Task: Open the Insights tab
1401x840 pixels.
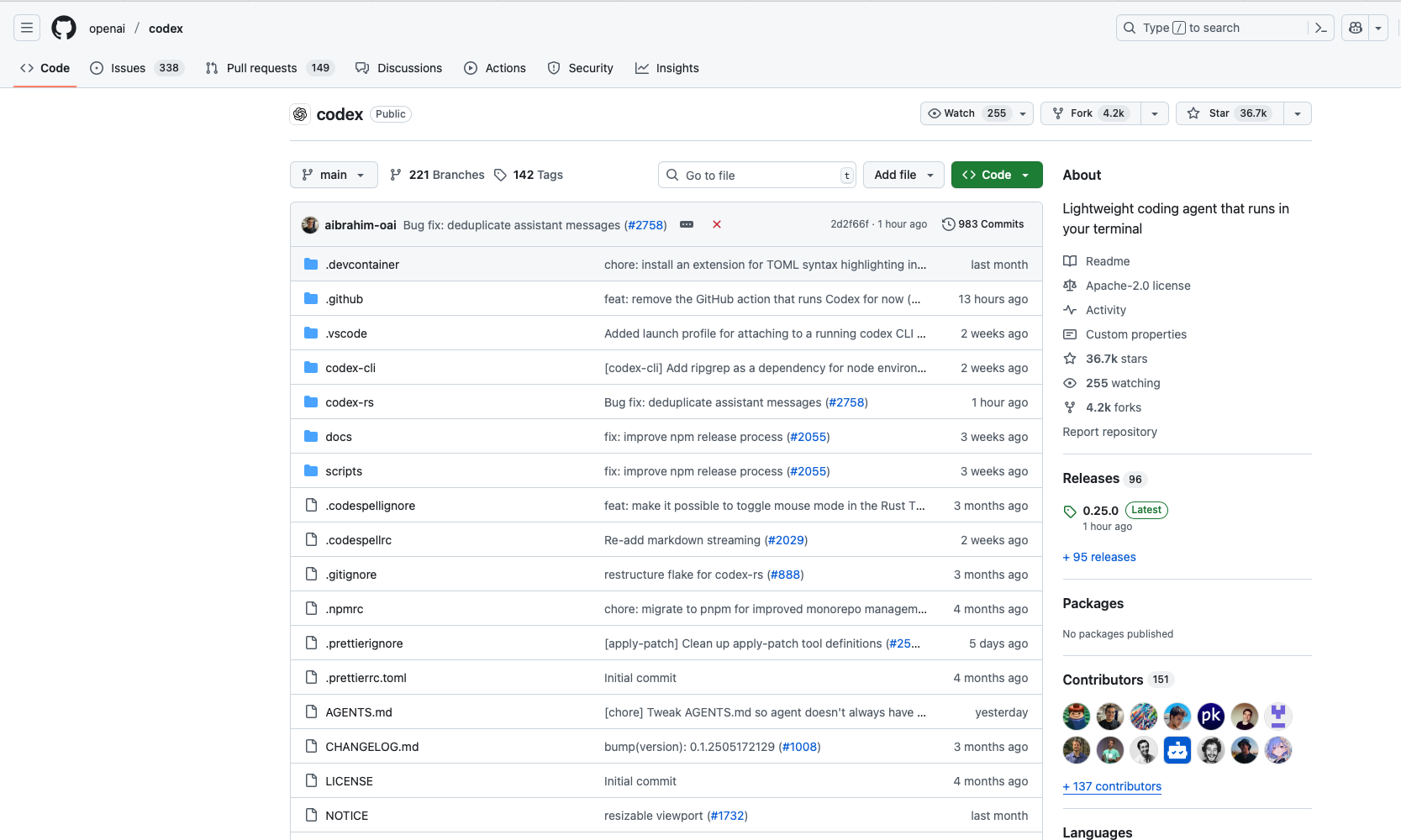Action: click(x=667, y=68)
